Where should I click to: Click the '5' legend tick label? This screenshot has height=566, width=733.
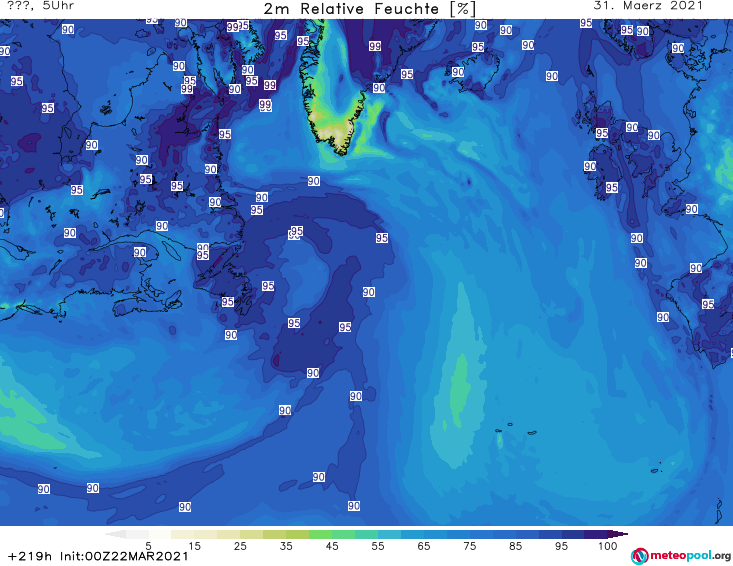[x=148, y=546]
